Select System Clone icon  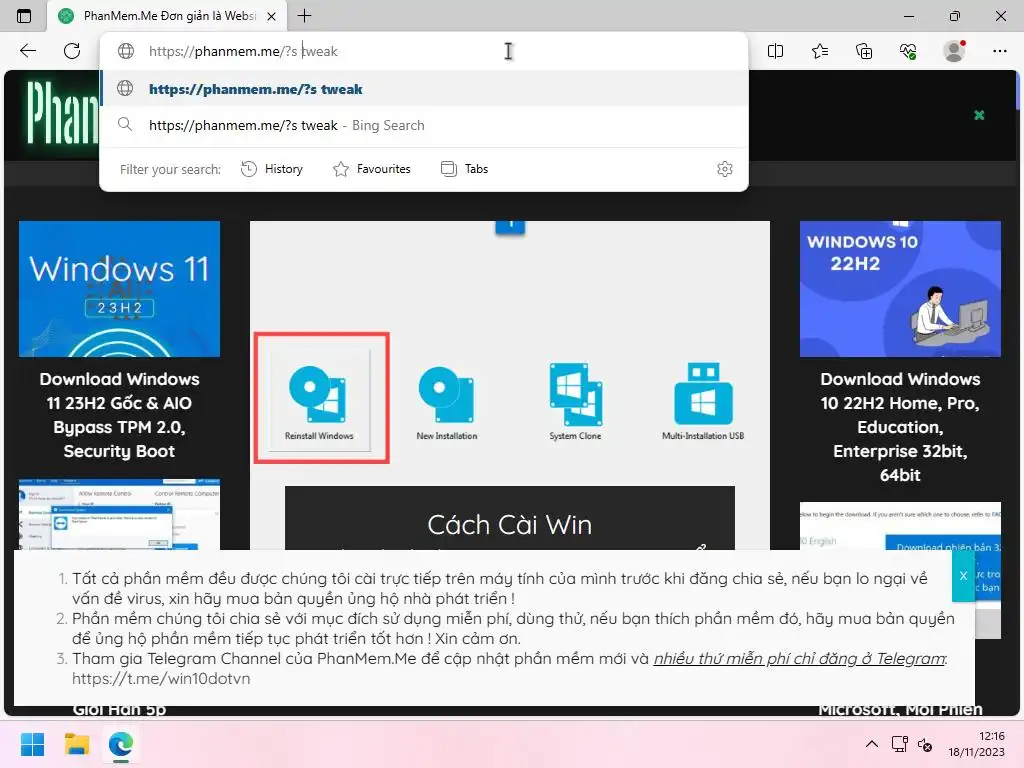575,402
